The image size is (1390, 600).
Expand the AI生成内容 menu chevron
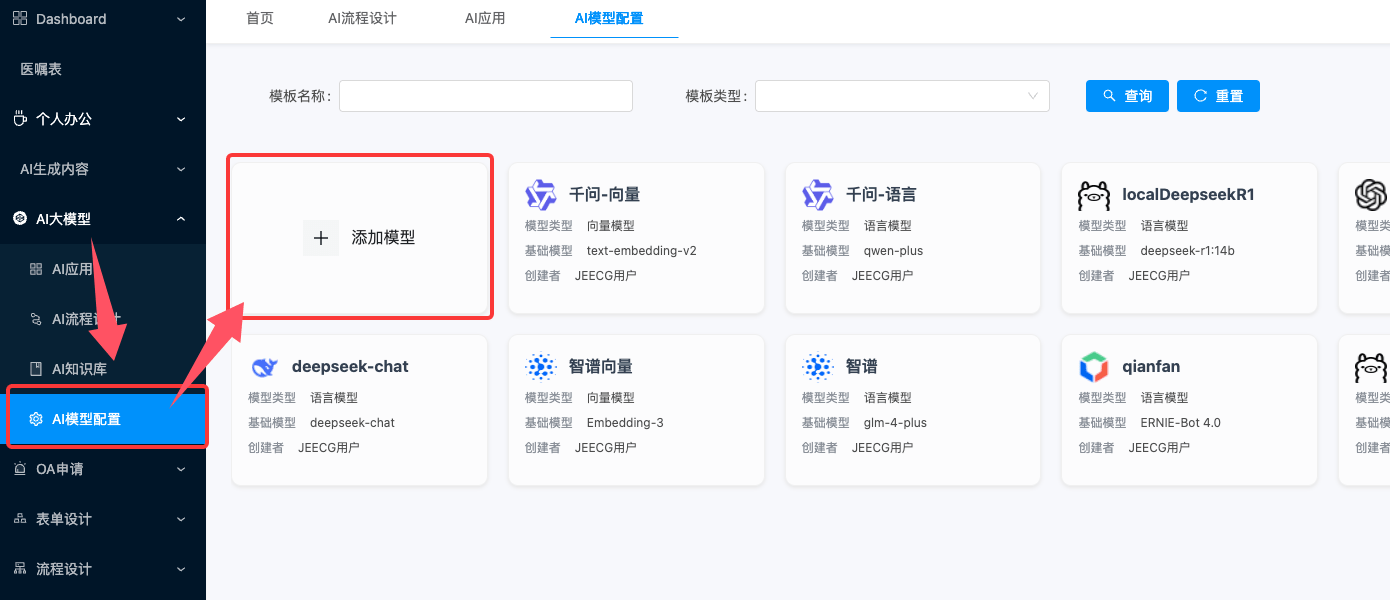pos(181,169)
